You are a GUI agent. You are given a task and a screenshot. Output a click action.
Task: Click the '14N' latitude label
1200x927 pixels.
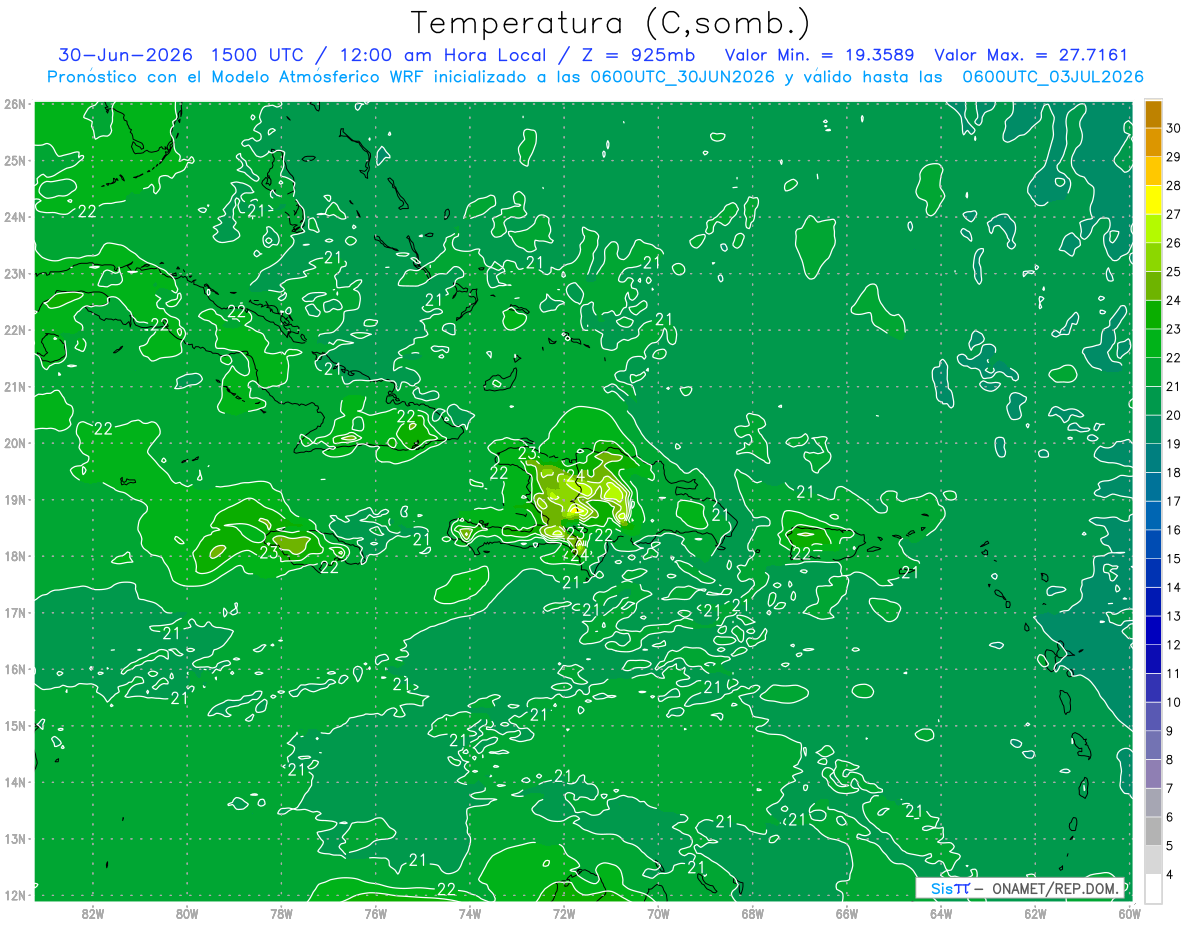click(15, 782)
